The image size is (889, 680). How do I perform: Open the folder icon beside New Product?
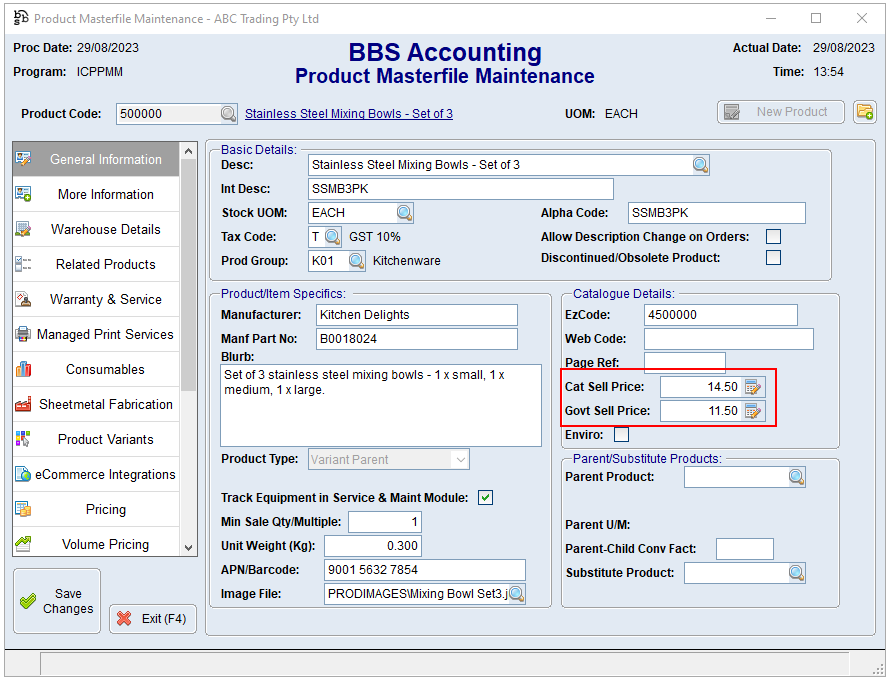coord(864,112)
